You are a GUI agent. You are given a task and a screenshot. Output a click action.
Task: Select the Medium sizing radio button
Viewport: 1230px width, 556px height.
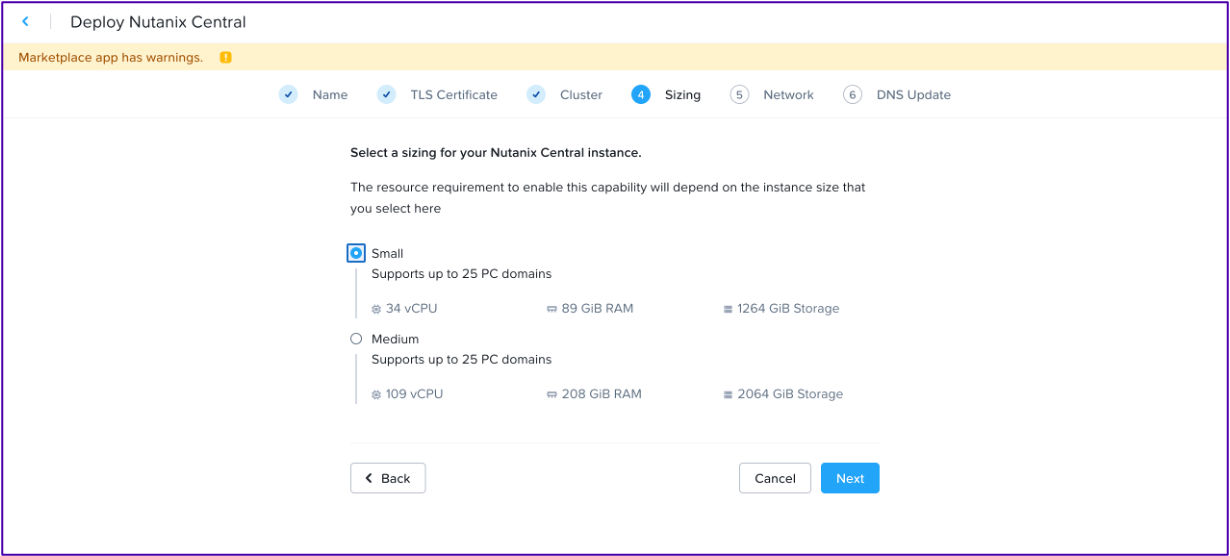356,339
